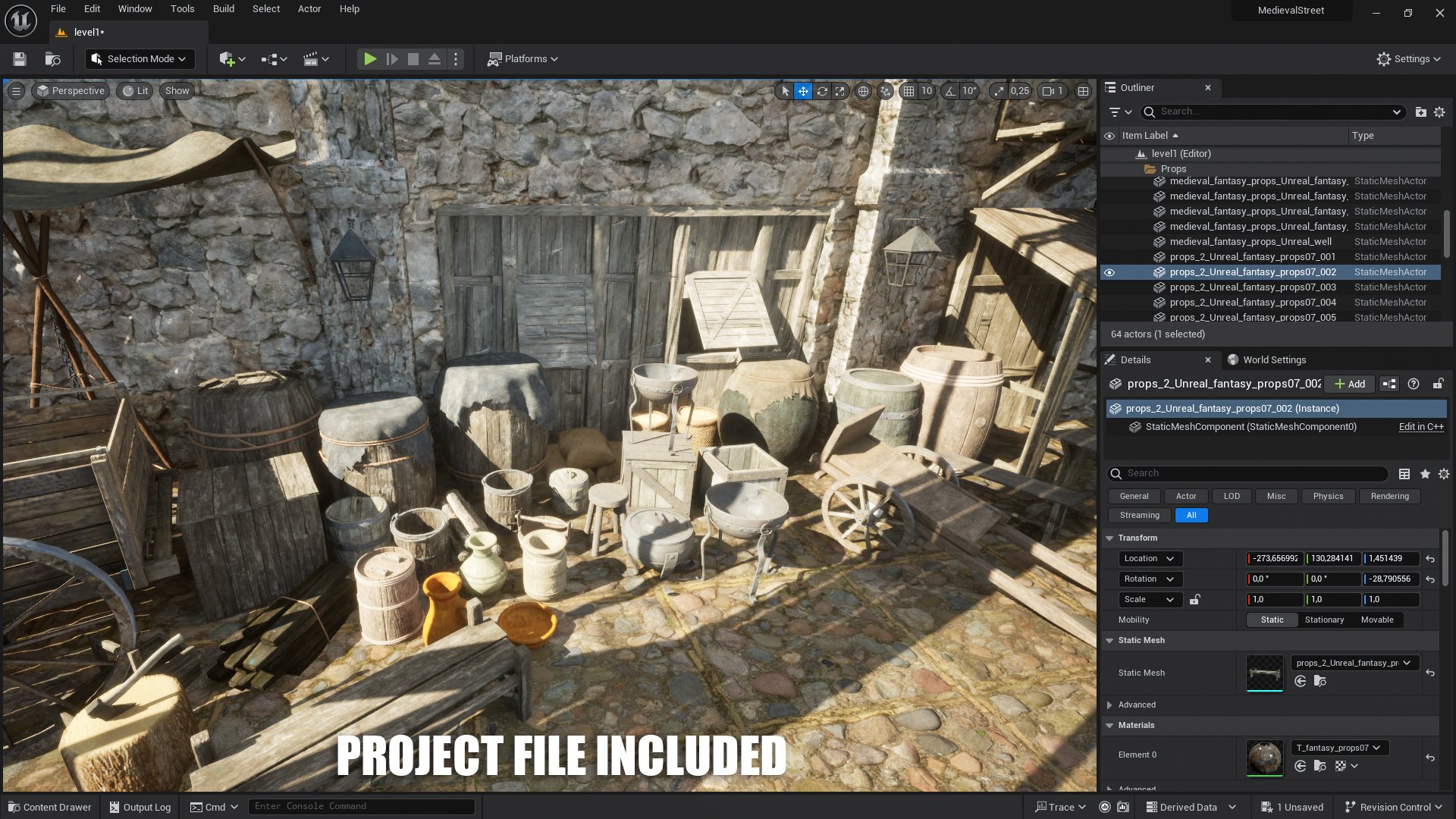1456x819 pixels.
Task: Toggle scale ratio lock
Action: click(1195, 600)
